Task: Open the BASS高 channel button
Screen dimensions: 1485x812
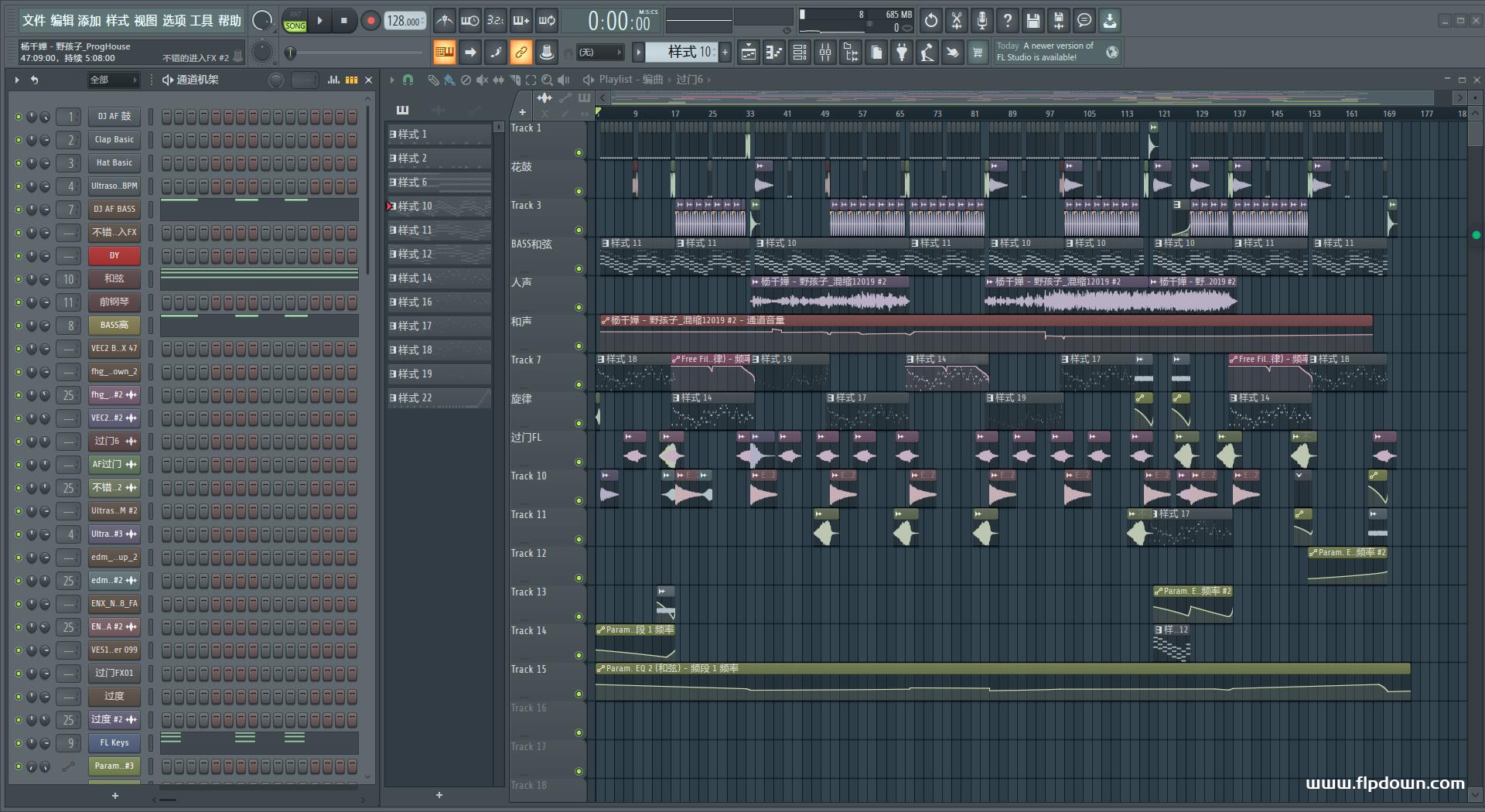Action: pos(114,326)
